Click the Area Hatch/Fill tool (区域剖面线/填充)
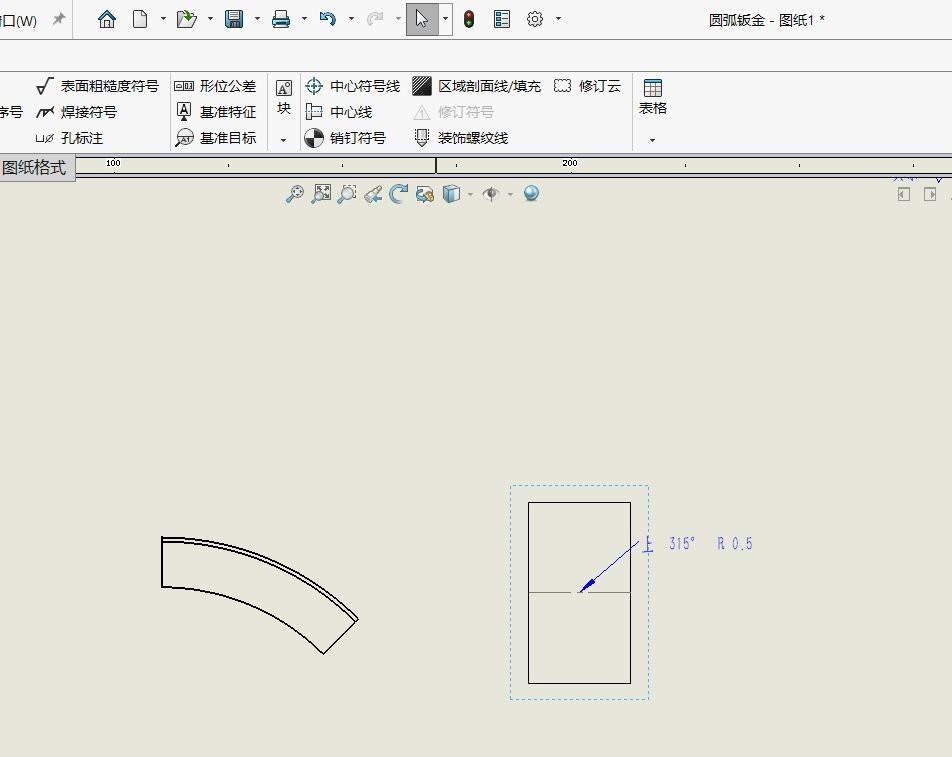The width and height of the screenshot is (952, 757). click(x=477, y=86)
